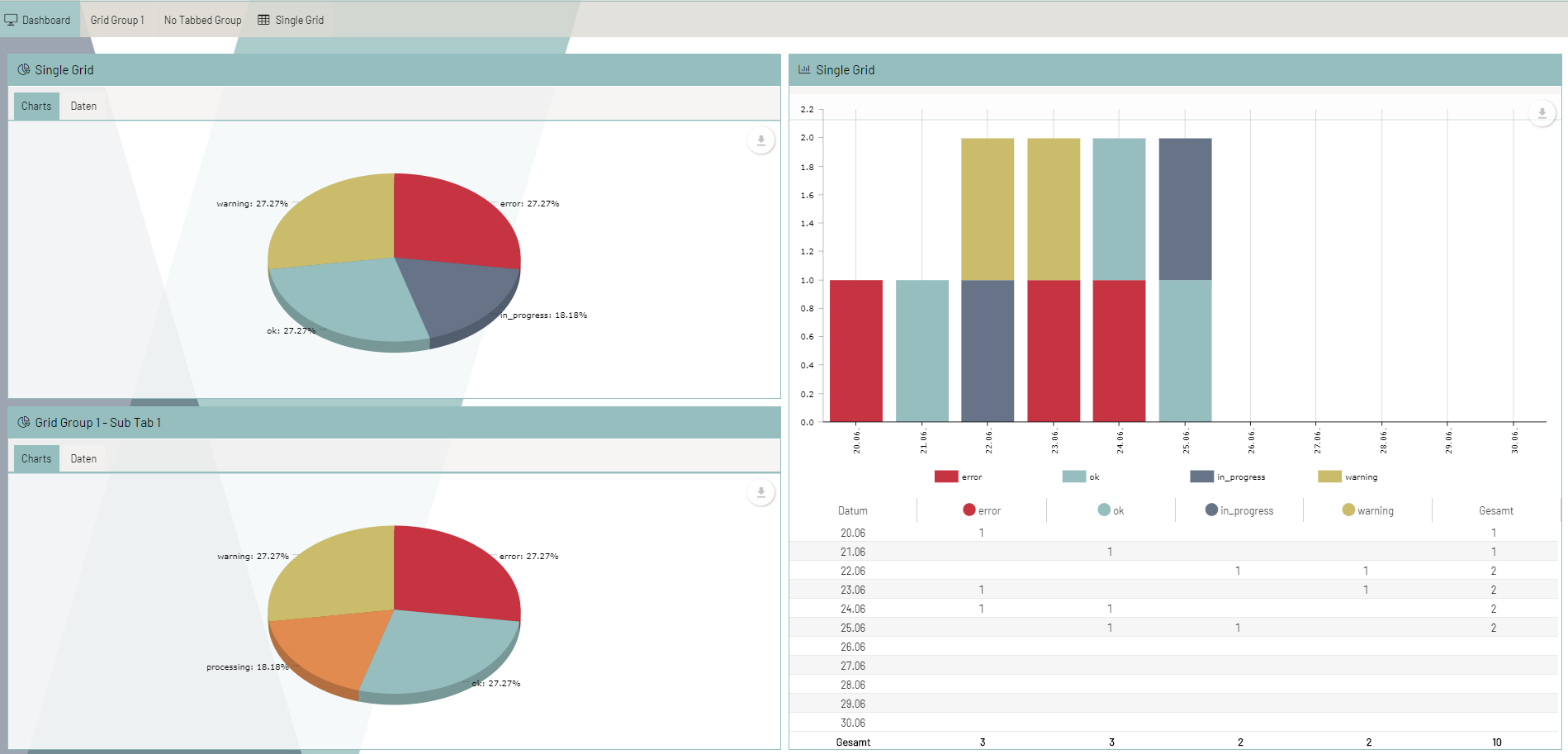1568x754 pixels.
Task: Open the Daten tab in the top Single Grid panel
Action: click(83, 106)
